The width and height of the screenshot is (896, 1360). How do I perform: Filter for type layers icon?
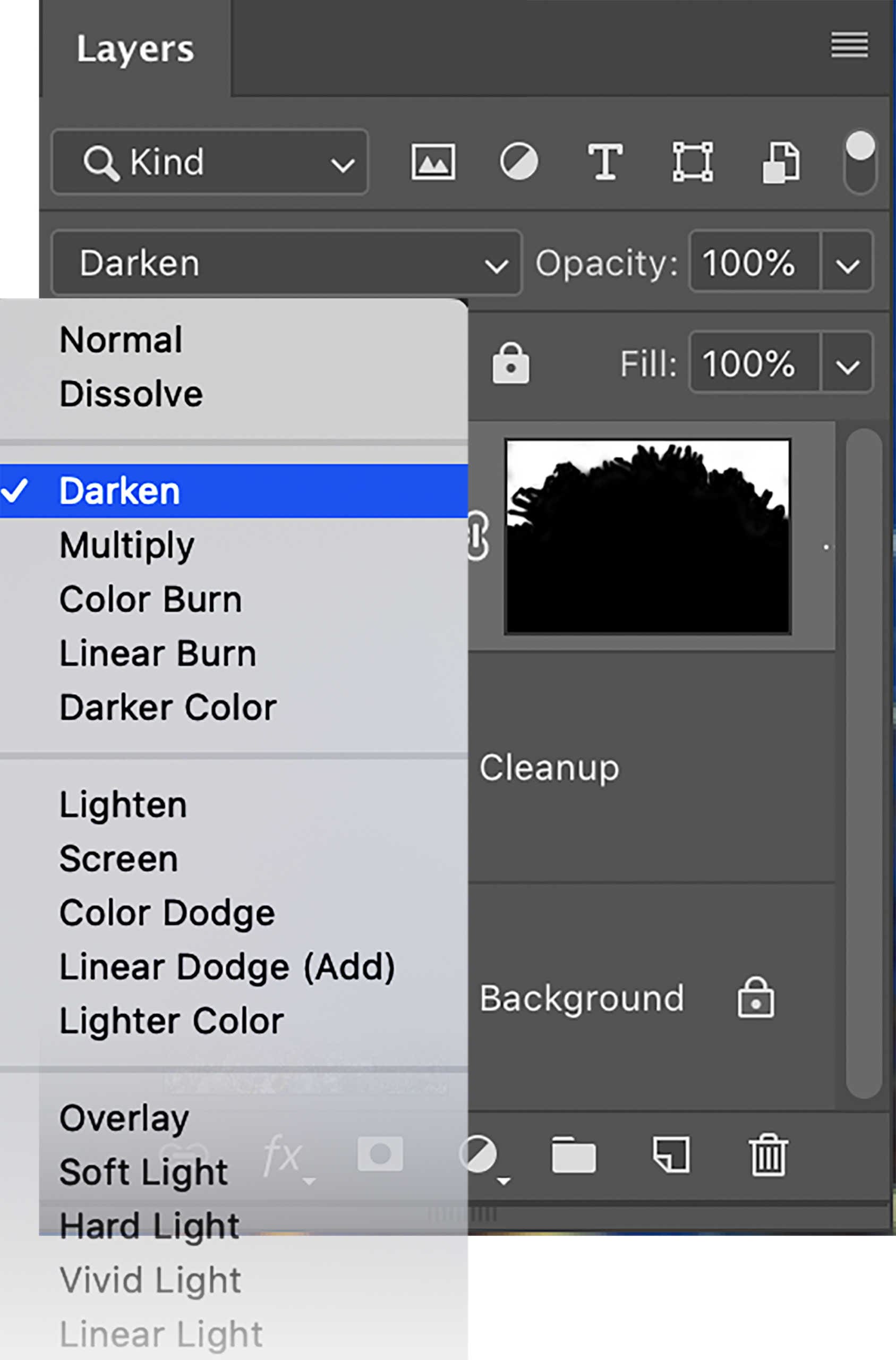(605, 161)
